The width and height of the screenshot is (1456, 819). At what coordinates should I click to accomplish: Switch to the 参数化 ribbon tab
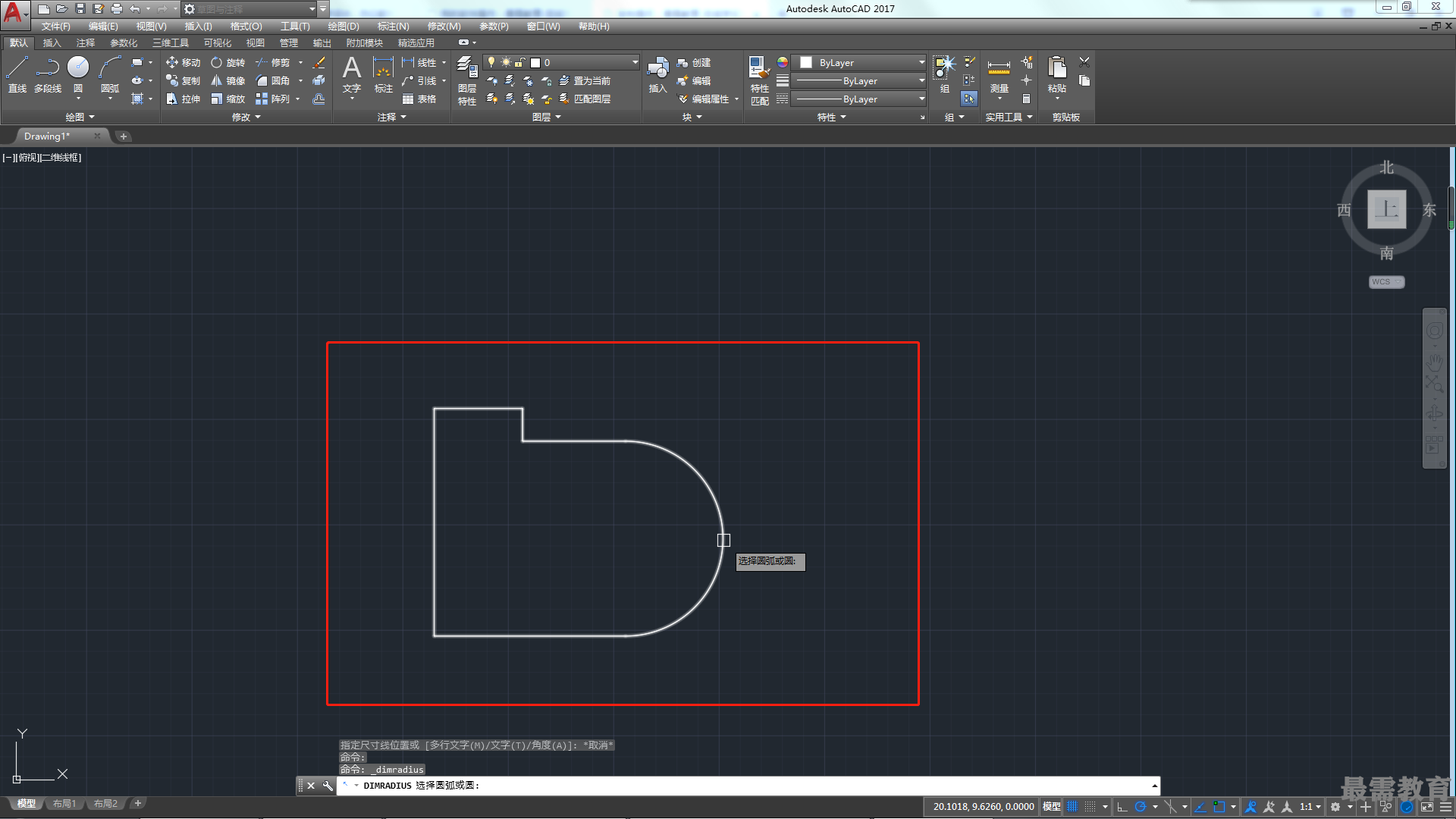point(124,42)
